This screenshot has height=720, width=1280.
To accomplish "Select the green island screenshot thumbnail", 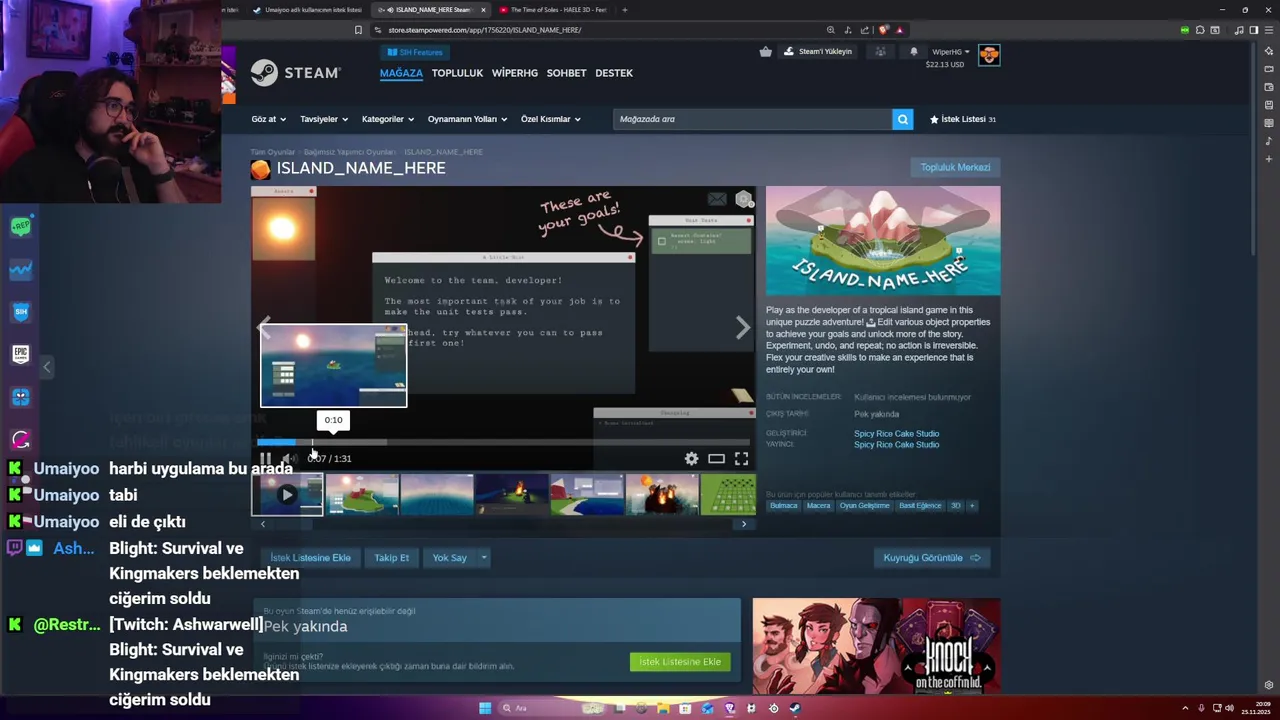I will pyautogui.click(x=362, y=494).
